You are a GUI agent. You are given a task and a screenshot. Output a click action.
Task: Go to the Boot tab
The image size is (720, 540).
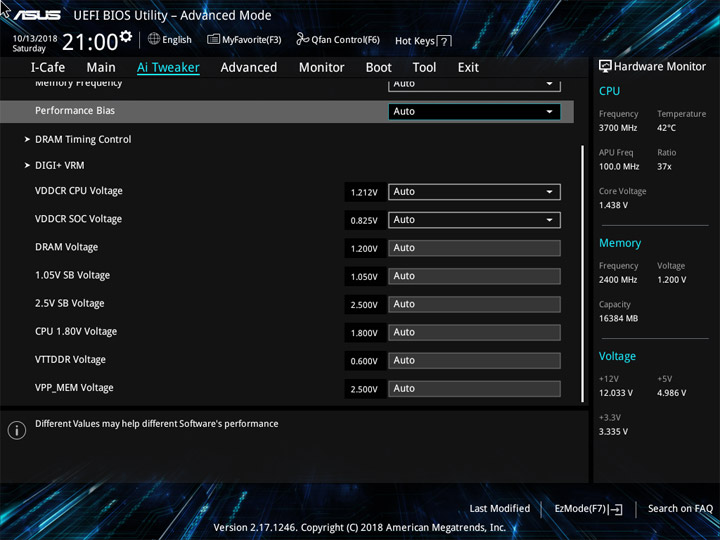[x=378, y=68]
